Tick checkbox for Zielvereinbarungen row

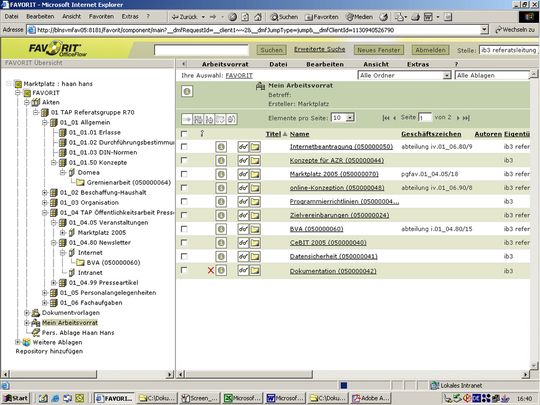pyautogui.click(x=184, y=215)
